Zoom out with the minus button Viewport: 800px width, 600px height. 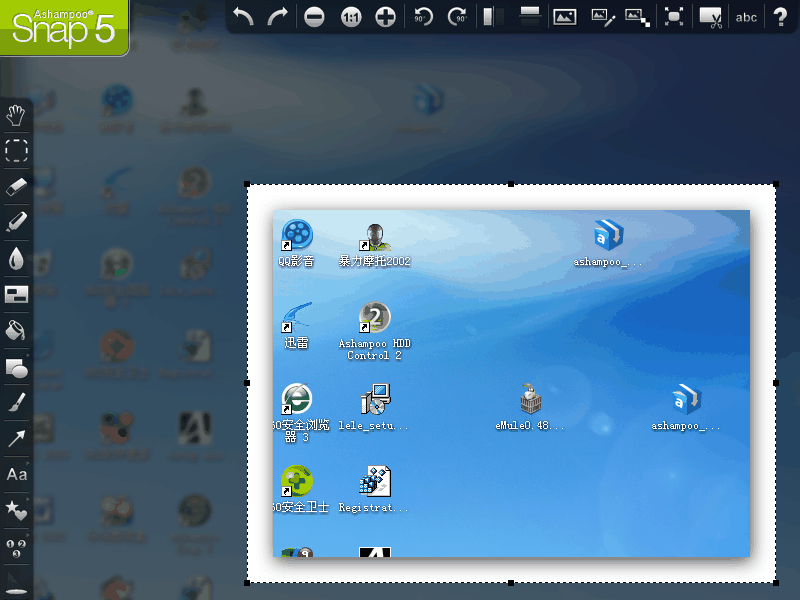point(314,17)
